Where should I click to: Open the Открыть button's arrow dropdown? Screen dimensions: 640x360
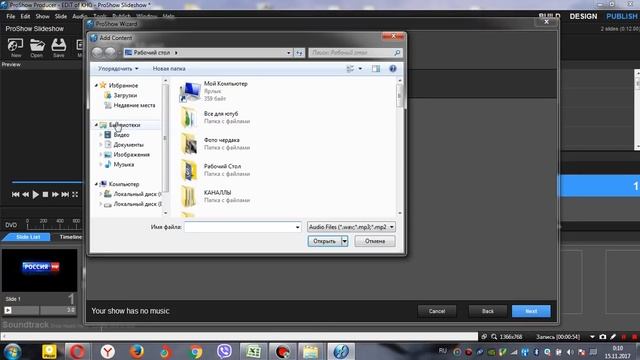tap(344, 241)
